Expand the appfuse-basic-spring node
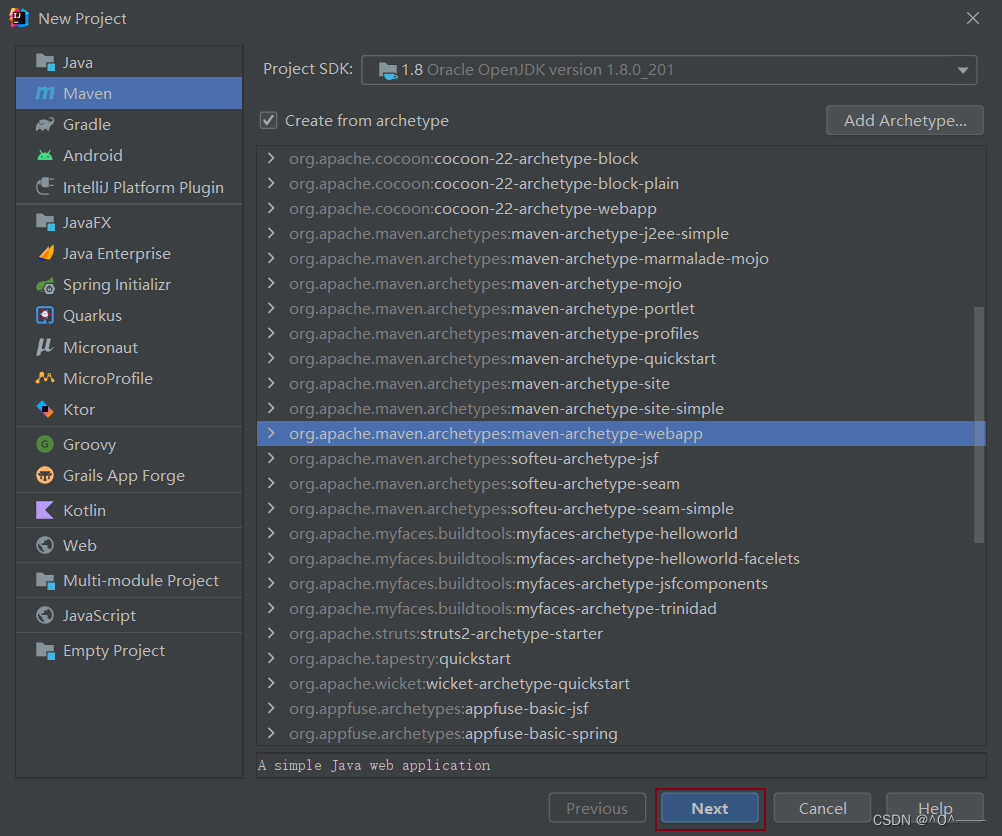This screenshot has width=1002, height=836. 271,732
